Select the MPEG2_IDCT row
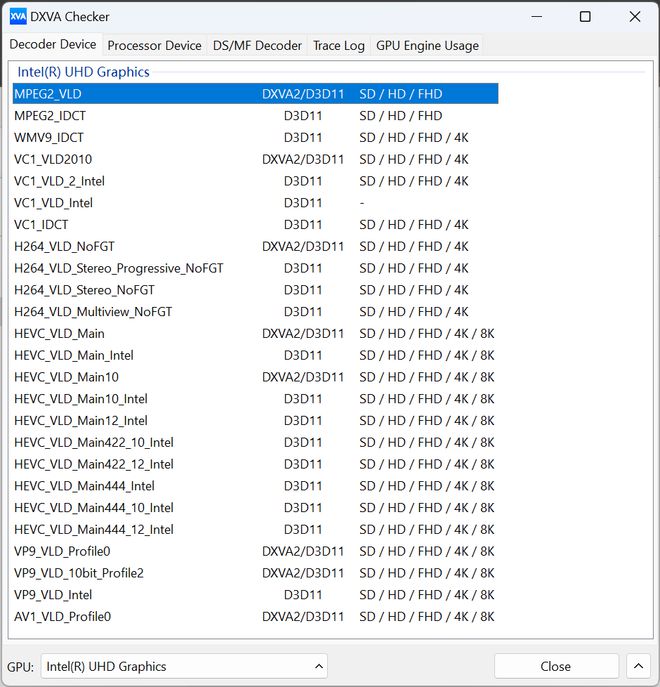Screen dimensions: 660x687 point(255,116)
